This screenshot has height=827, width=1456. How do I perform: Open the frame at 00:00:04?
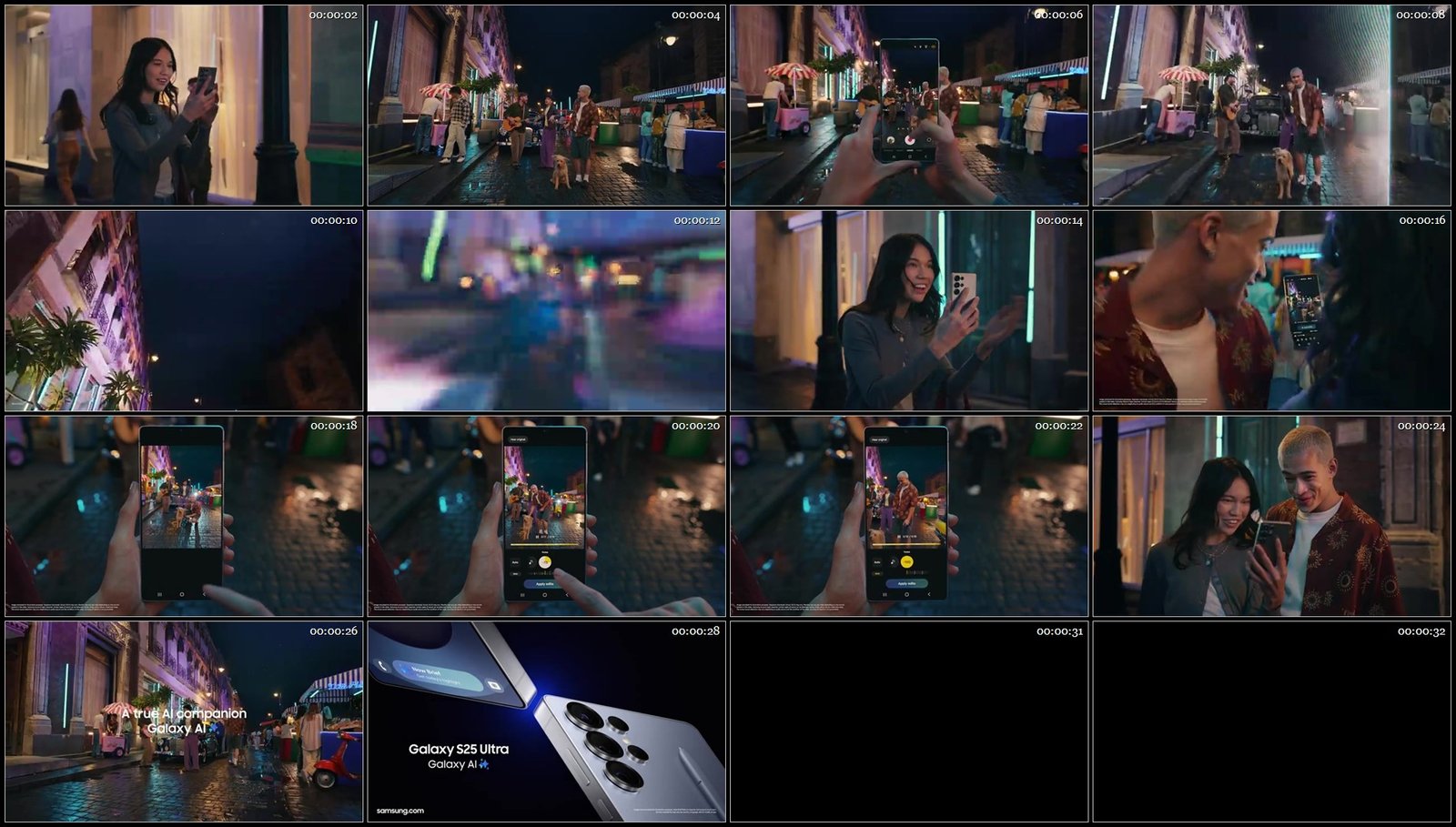[x=547, y=106]
